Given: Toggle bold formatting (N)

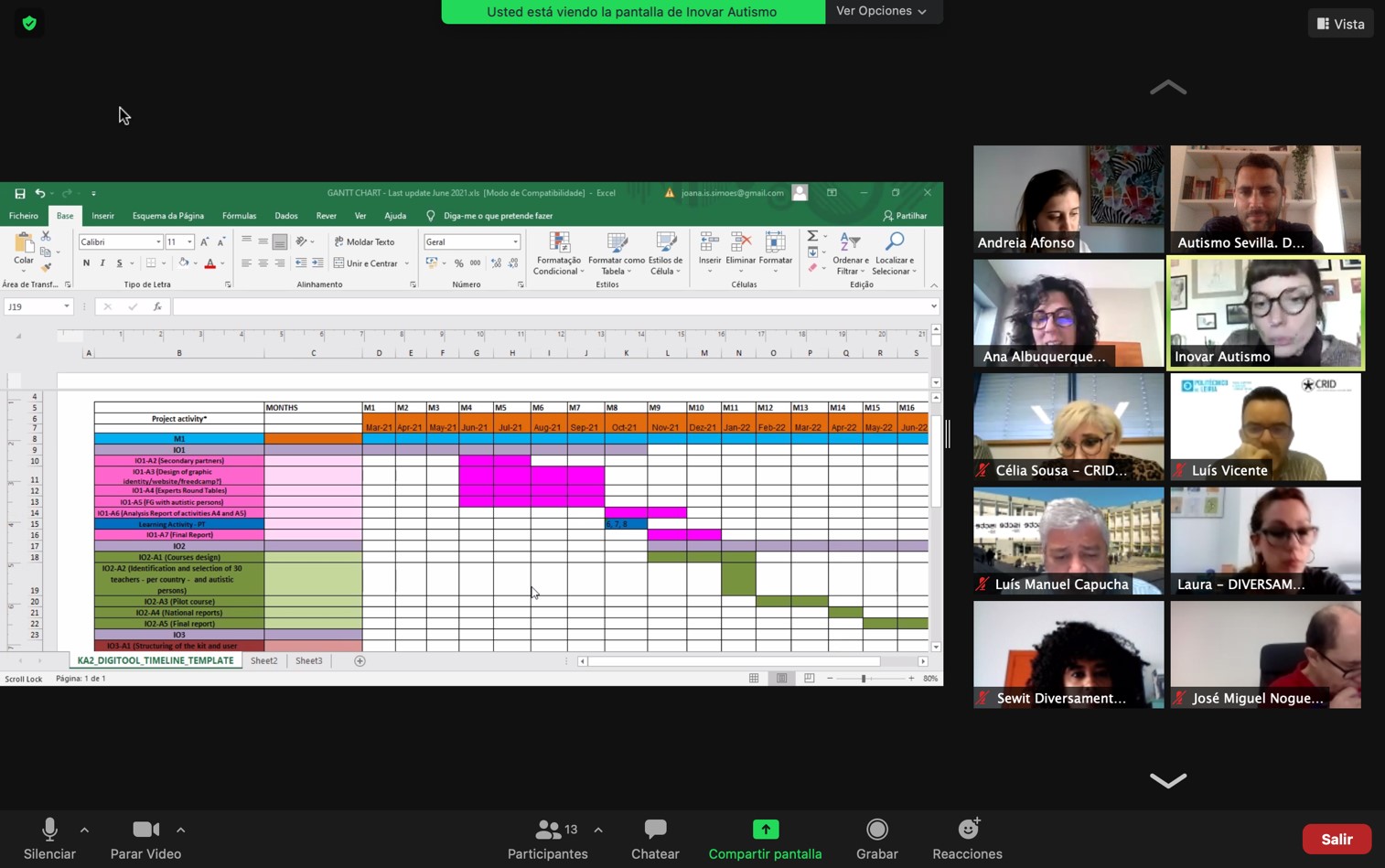Looking at the screenshot, I should click(87, 263).
